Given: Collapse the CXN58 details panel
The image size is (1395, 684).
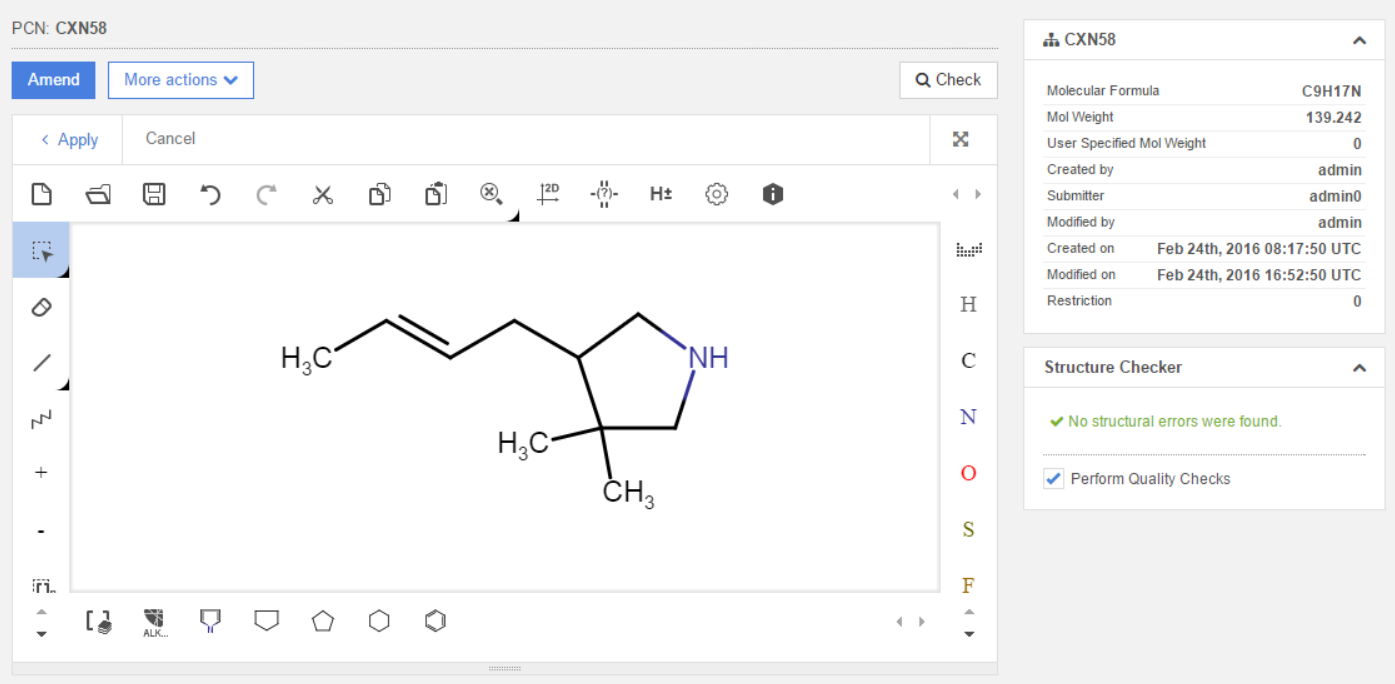Looking at the screenshot, I should click(x=1359, y=41).
